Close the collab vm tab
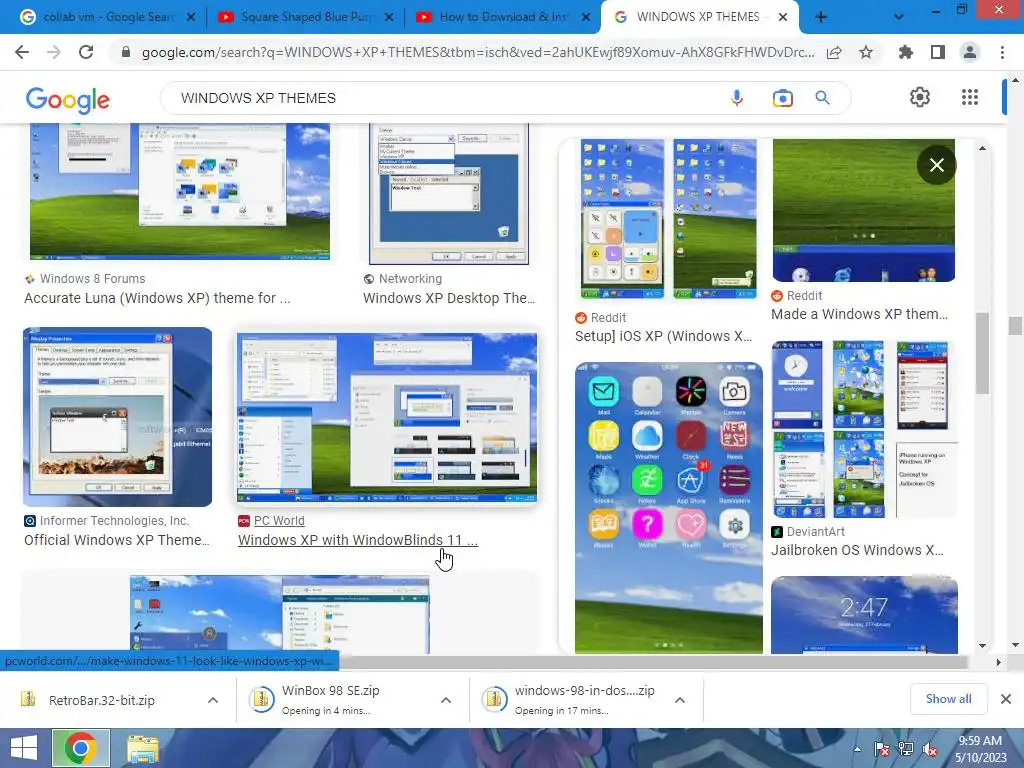Viewport: 1024px width, 768px height. pos(191,18)
